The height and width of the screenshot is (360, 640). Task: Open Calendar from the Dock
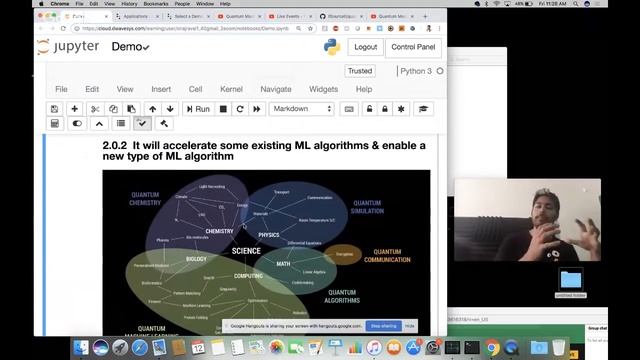tap(198, 348)
